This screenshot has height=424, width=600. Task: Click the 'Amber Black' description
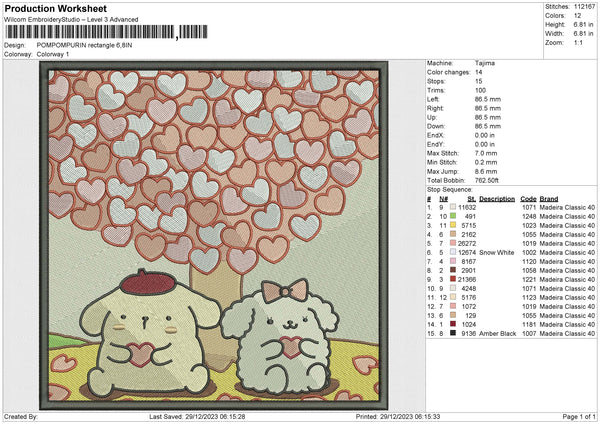tap(497, 334)
